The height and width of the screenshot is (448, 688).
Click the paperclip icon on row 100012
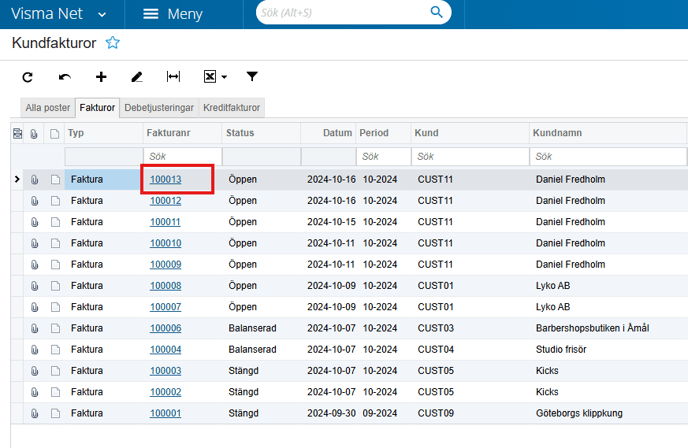tap(34, 201)
